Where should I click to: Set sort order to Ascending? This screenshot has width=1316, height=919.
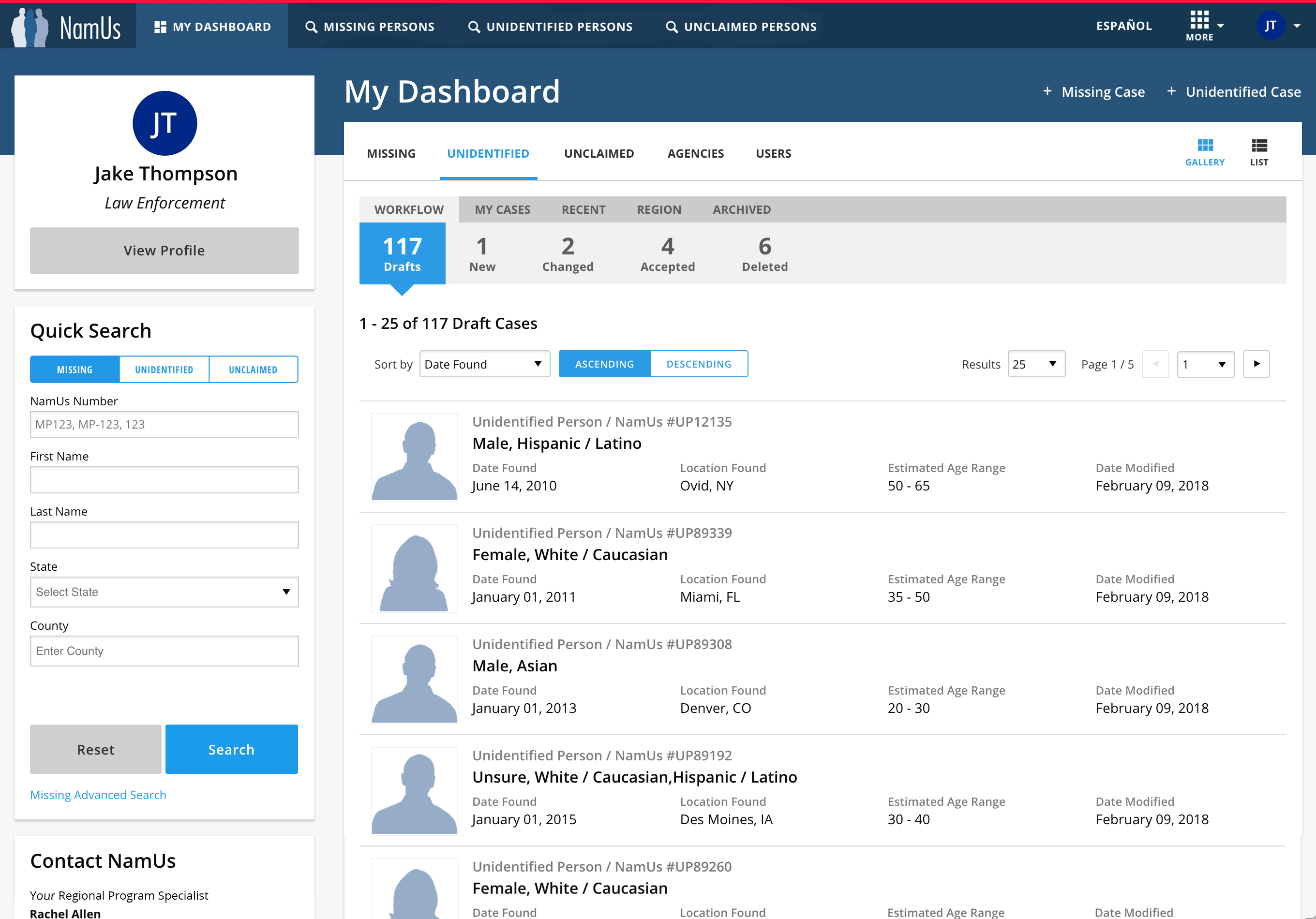604,364
